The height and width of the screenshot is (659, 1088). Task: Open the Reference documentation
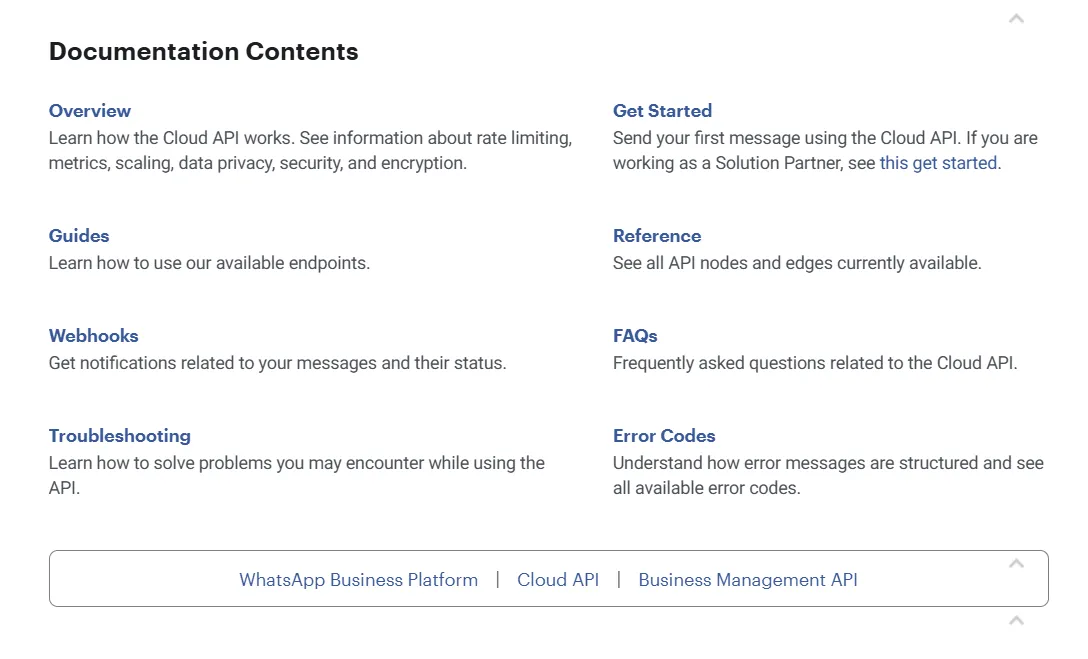point(656,236)
